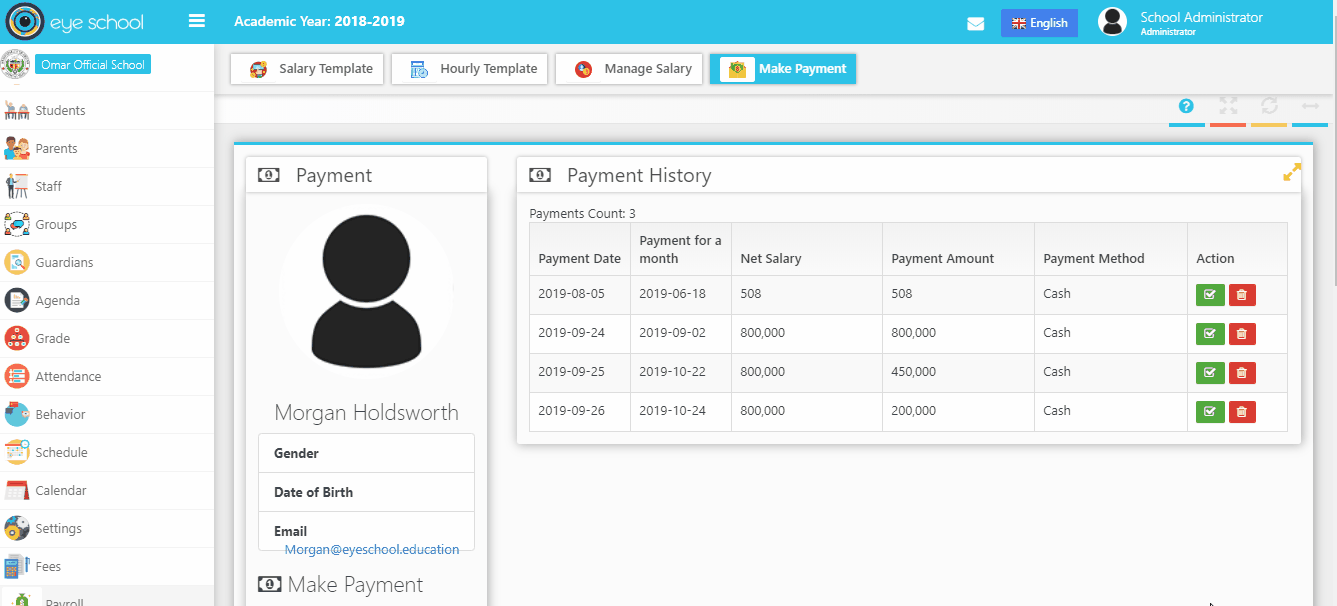Click Morgan@eyeschool.education email link
The height and width of the screenshot is (606, 1337).
(x=372, y=550)
